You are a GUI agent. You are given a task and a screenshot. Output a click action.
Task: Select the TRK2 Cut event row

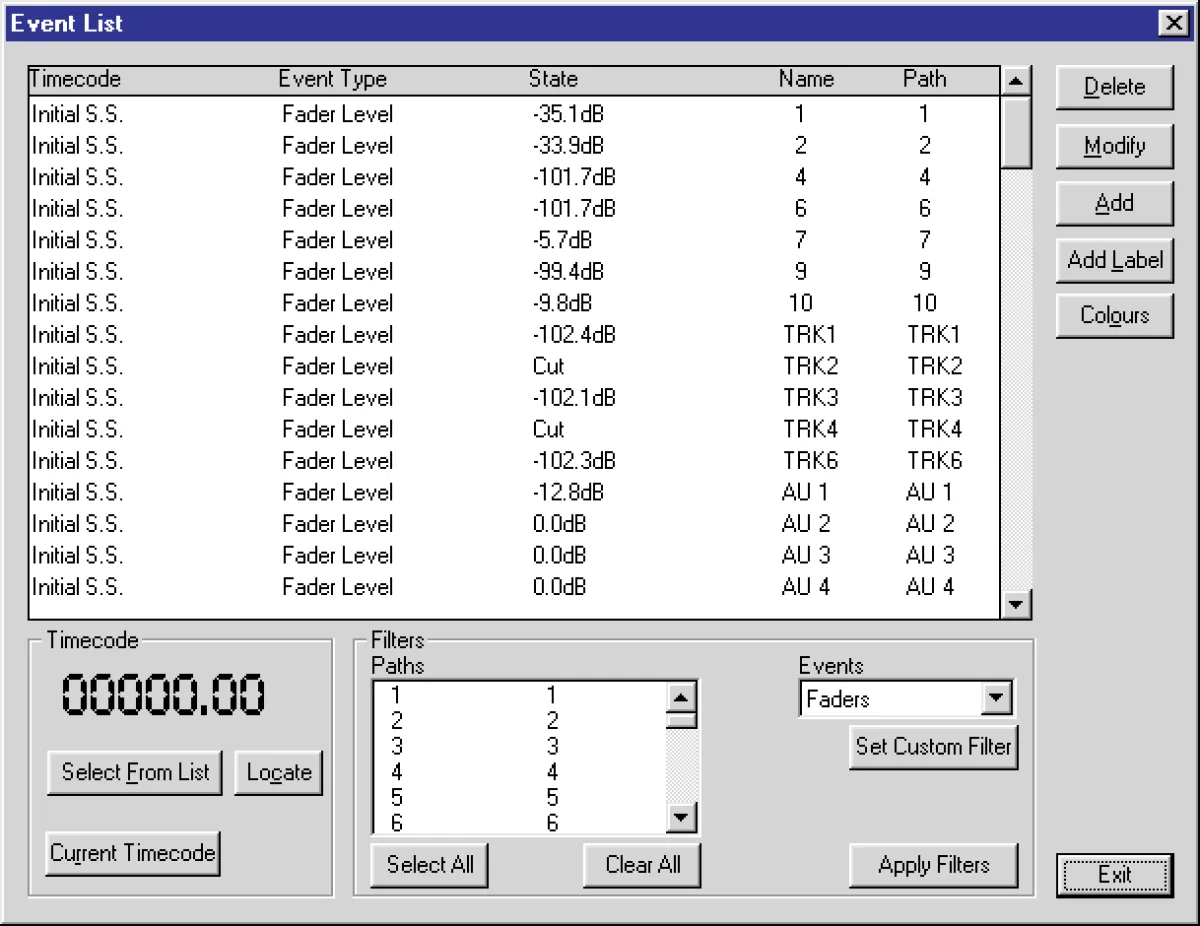point(514,366)
